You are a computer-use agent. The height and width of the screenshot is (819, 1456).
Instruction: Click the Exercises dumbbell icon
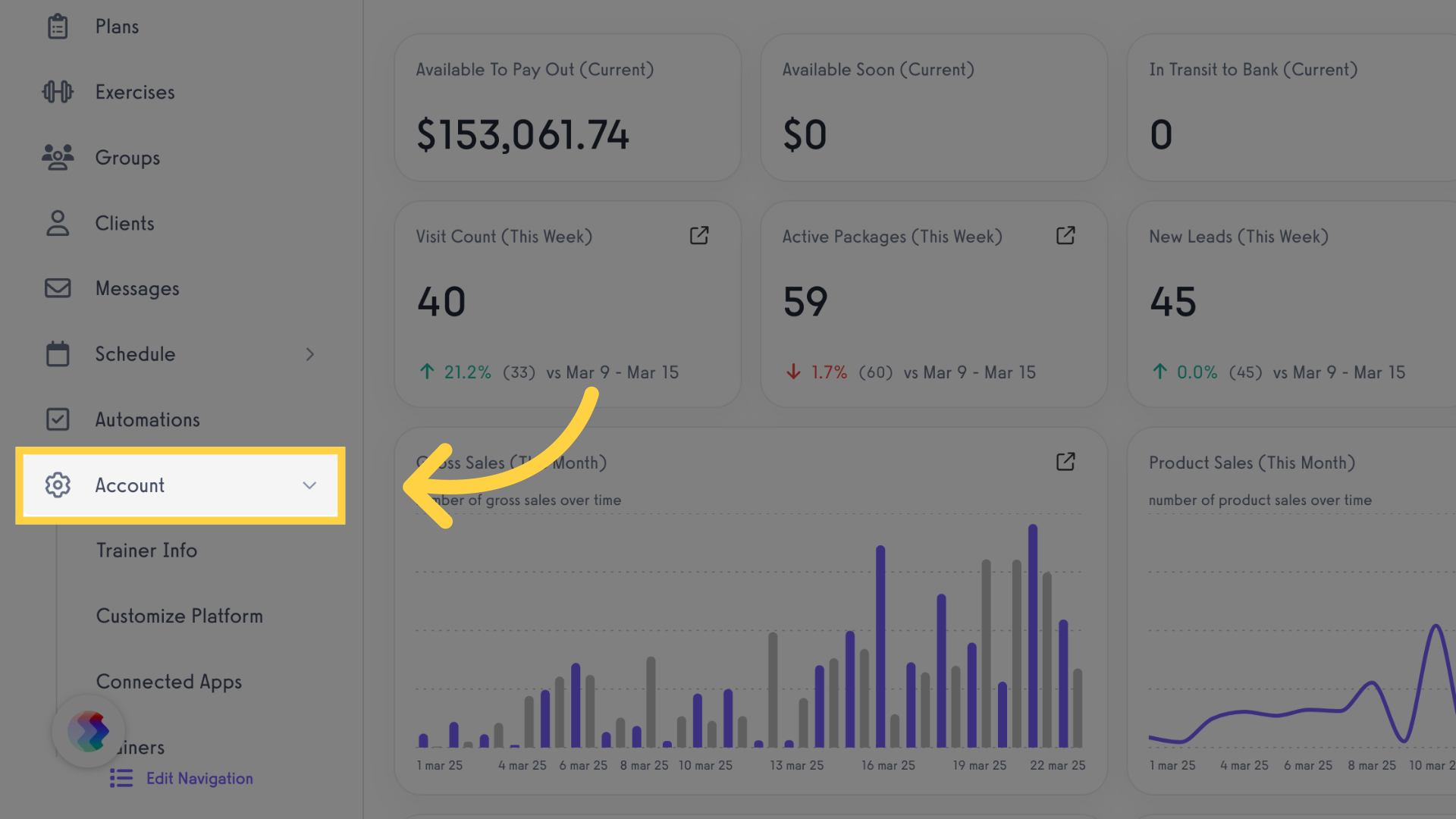click(58, 92)
